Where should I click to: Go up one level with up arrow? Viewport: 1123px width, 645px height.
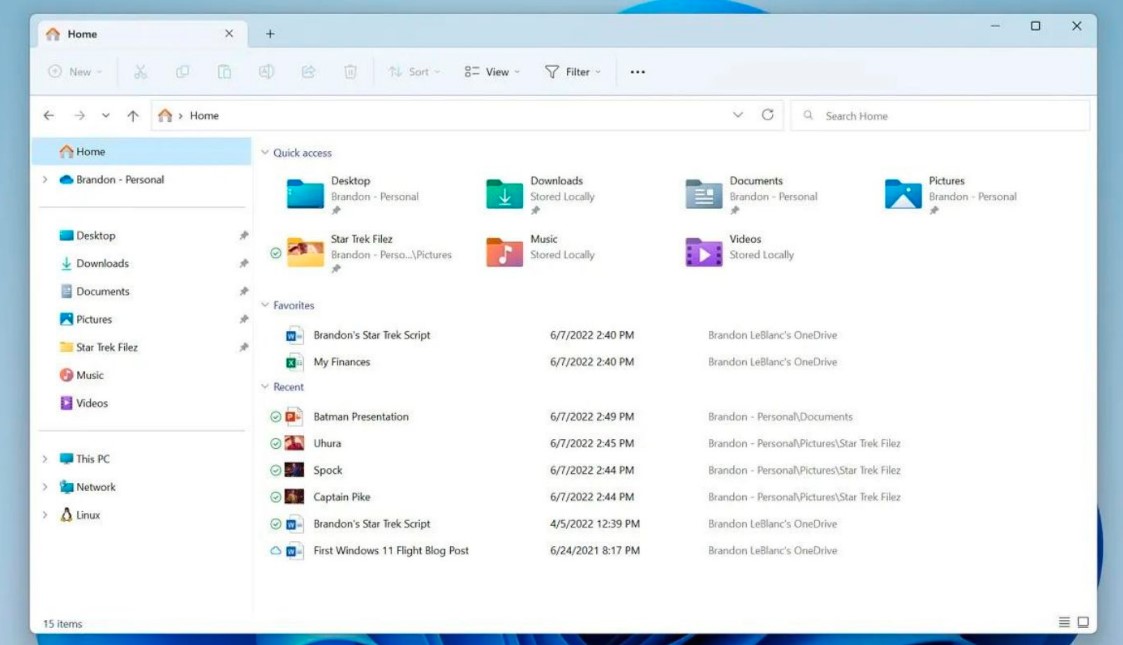click(132, 115)
